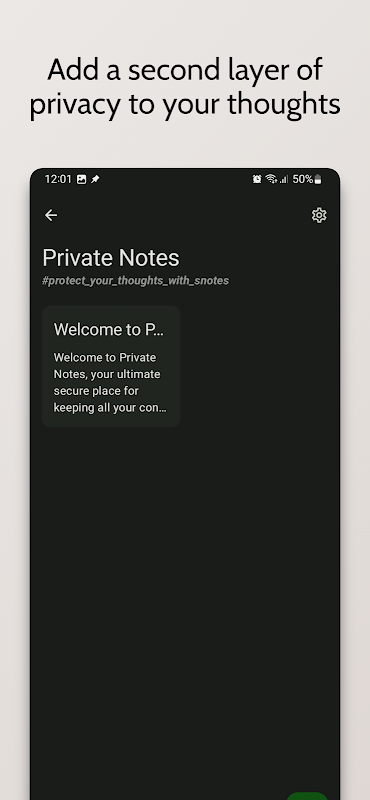Tap the empty notes area below the Welcome card
This screenshot has width=370, height=800.
185,587
